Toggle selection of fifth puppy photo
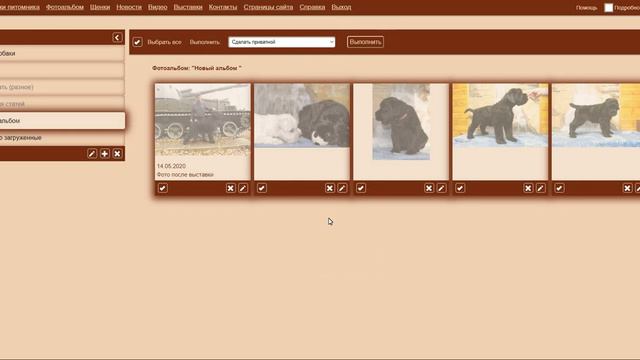 pyautogui.click(x=559, y=188)
